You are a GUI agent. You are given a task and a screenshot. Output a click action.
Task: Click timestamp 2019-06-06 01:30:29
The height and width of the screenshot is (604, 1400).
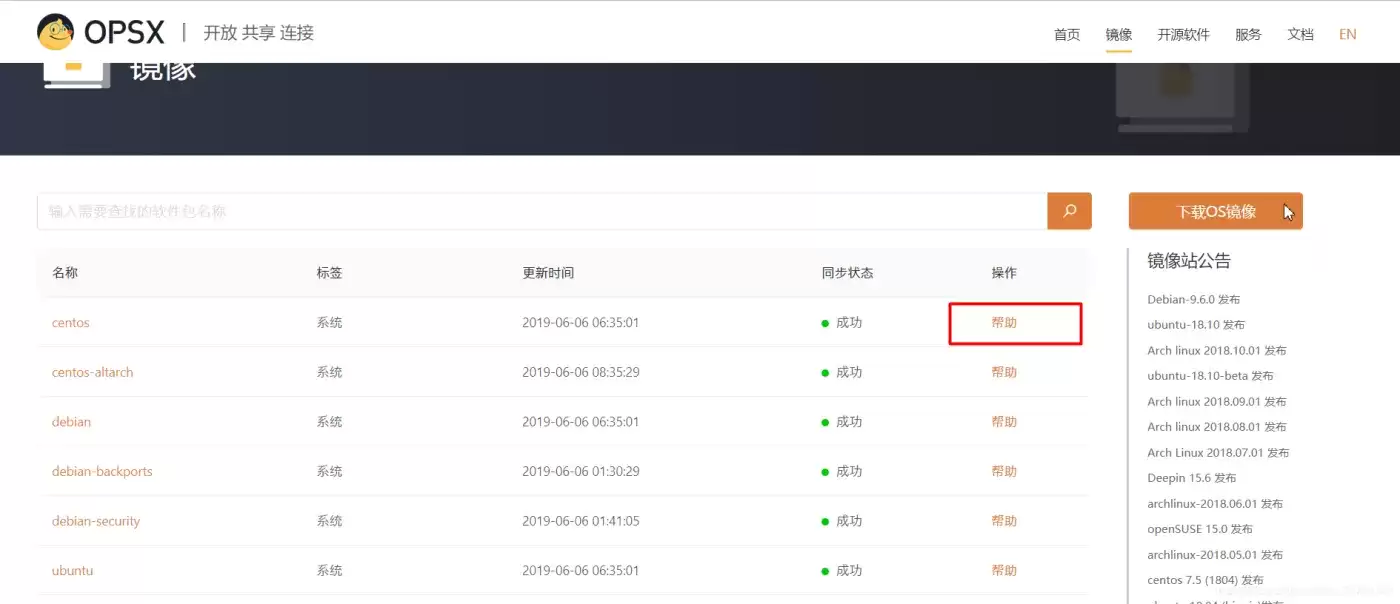(x=580, y=471)
